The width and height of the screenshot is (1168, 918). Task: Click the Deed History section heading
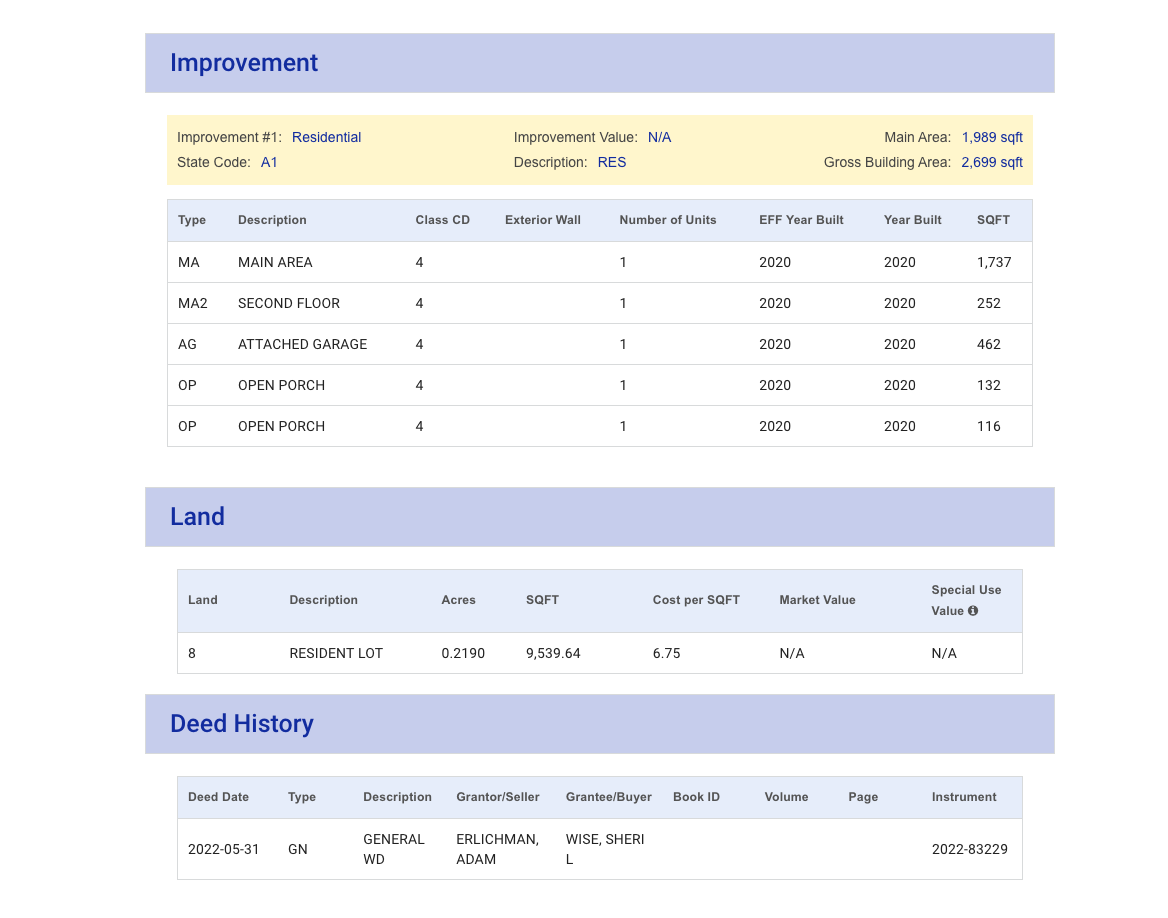(x=242, y=724)
